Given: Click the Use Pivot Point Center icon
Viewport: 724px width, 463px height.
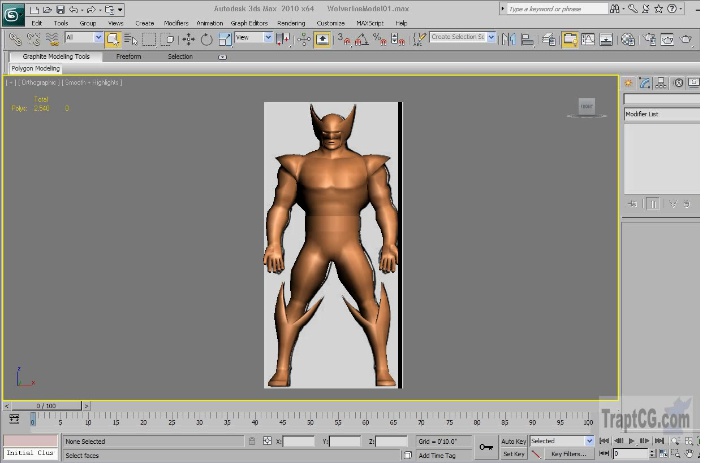Looking at the screenshot, I should (283, 39).
